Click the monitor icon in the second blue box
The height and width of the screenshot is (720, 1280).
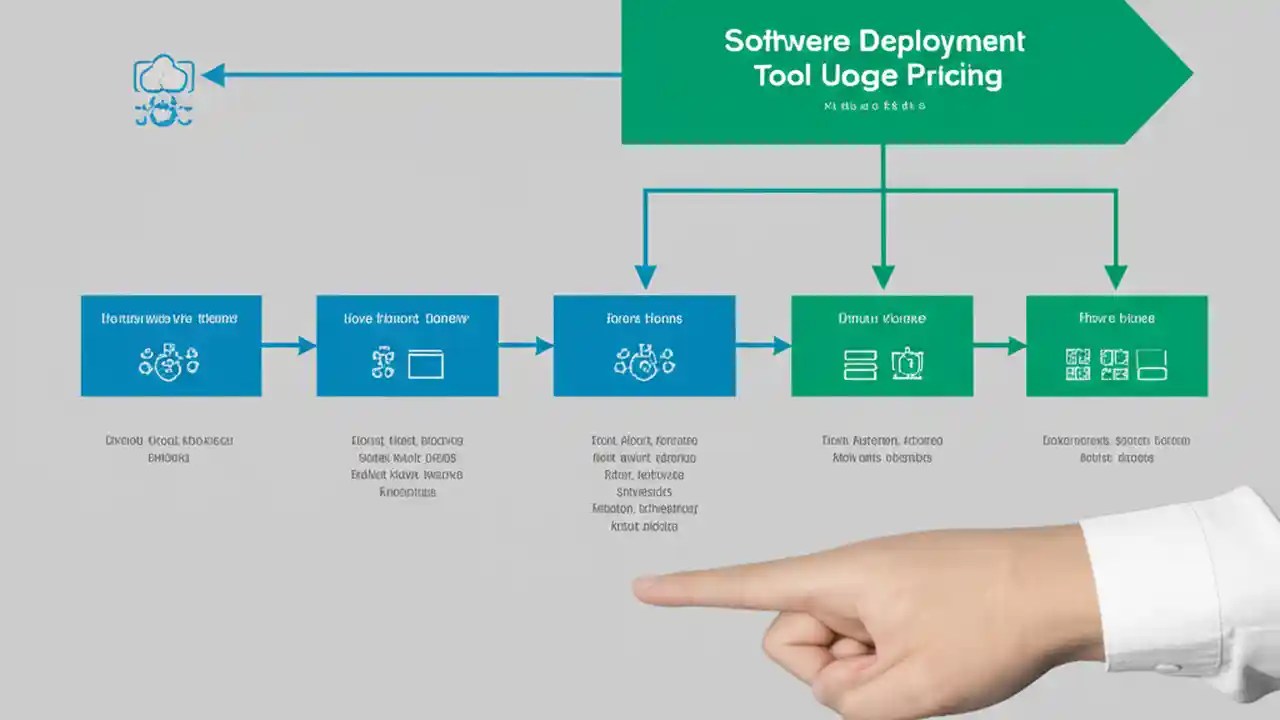click(x=428, y=365)
